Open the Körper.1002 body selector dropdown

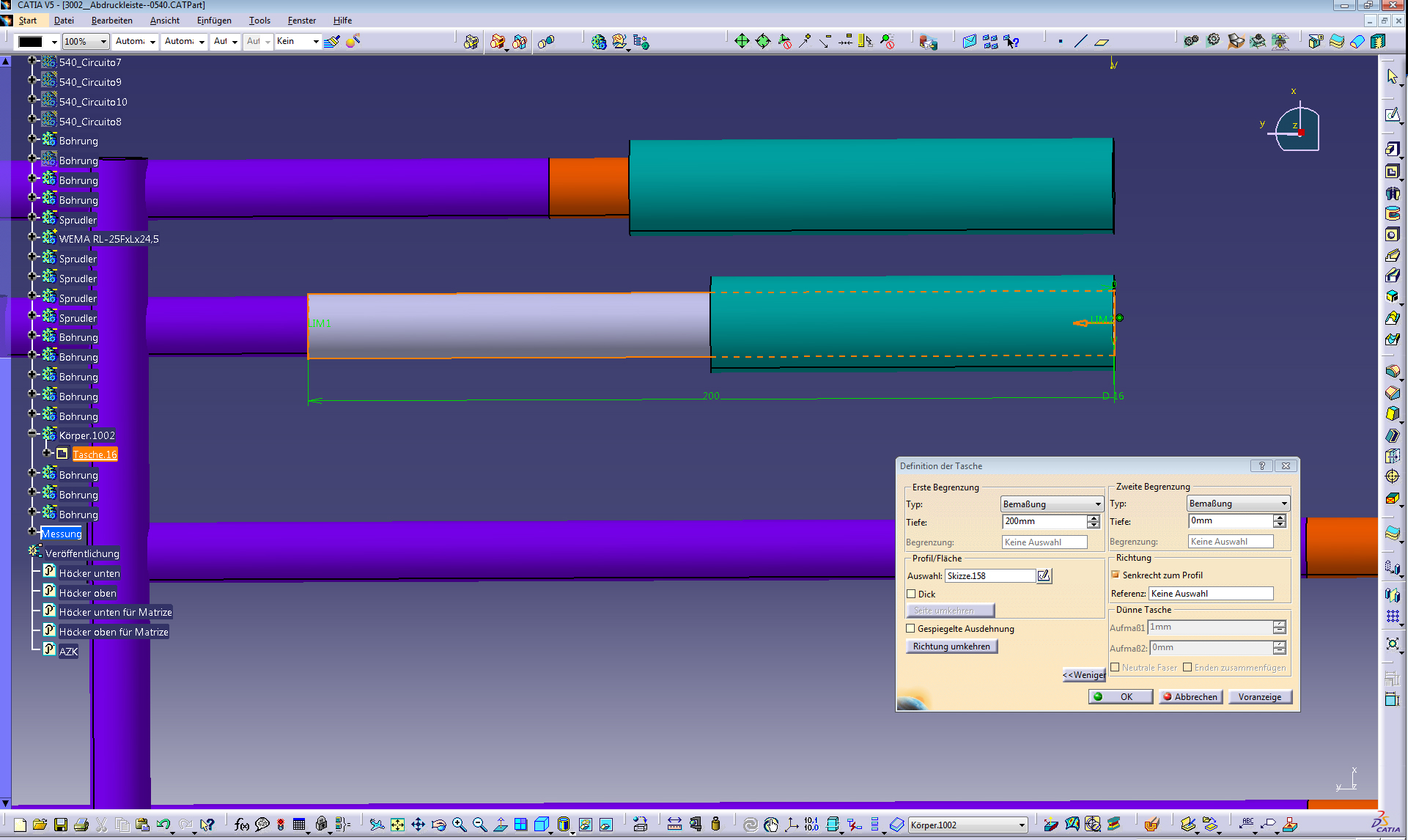(967, 825)
